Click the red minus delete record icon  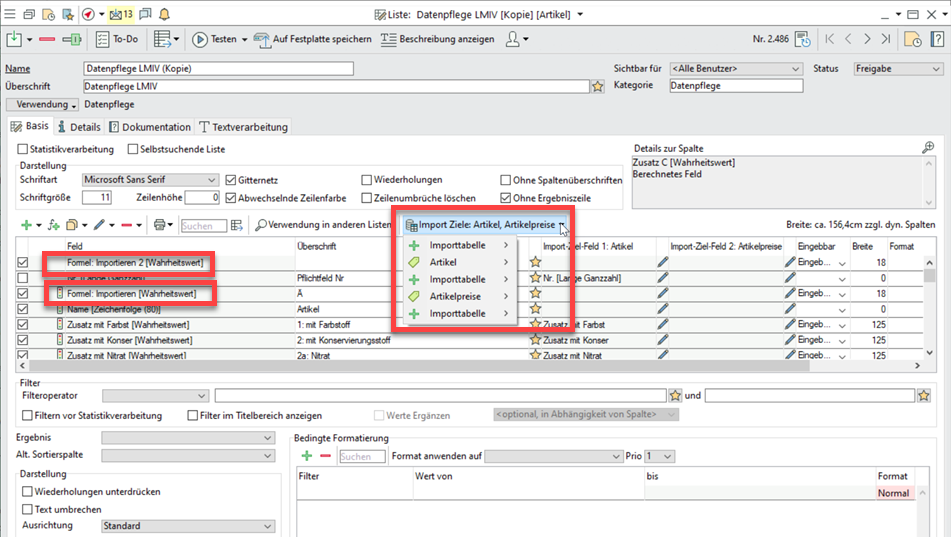[x=47, y=40]
